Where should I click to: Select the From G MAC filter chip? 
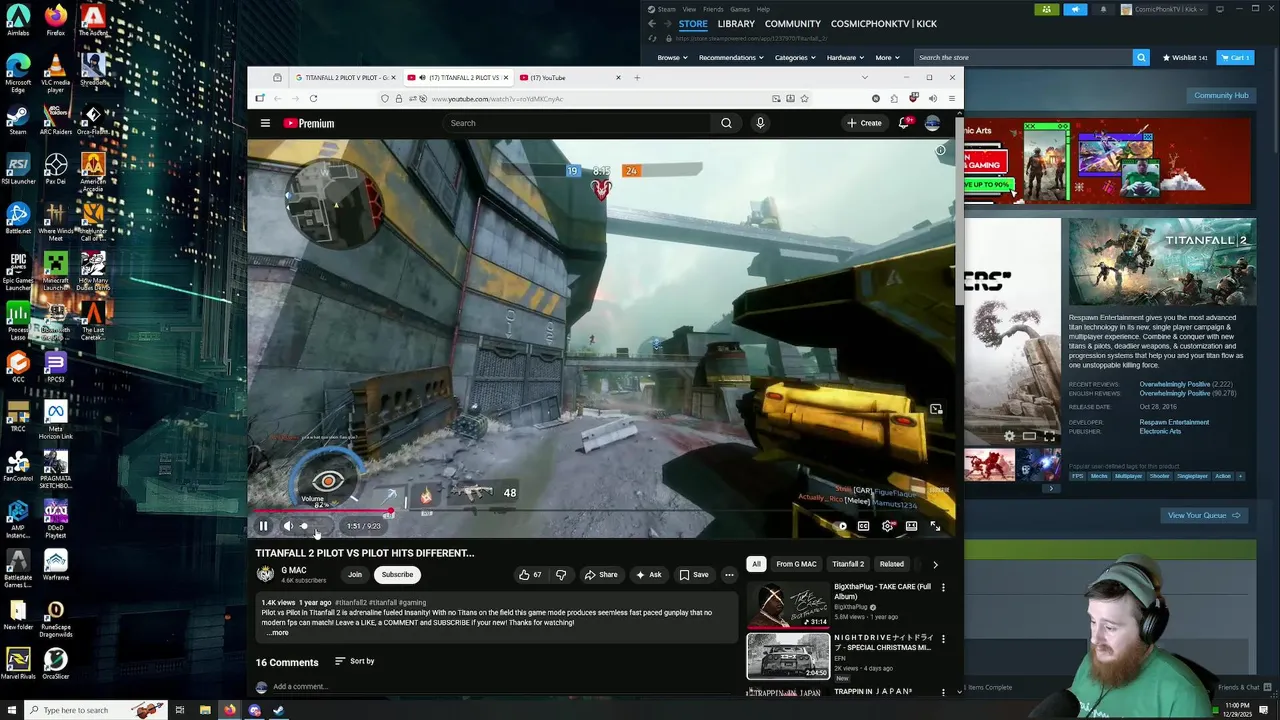[x=796, y=564]
